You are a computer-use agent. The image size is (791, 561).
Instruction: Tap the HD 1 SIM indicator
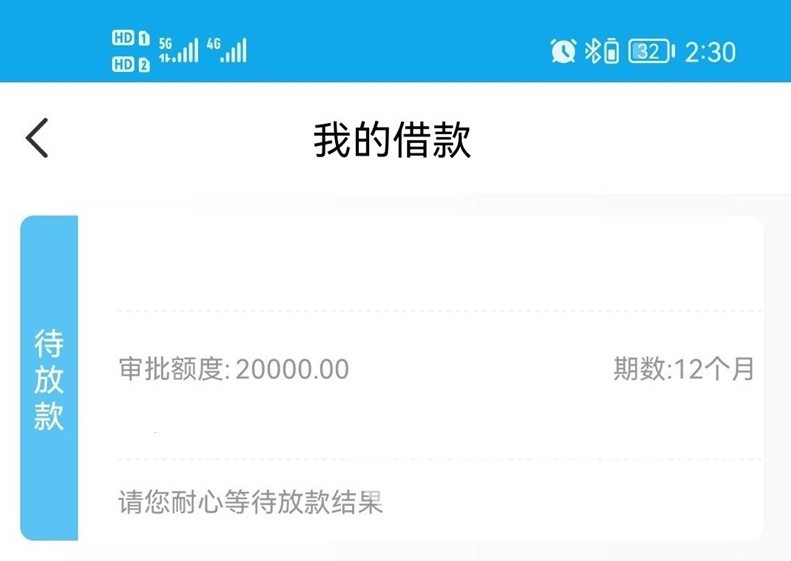131,38
